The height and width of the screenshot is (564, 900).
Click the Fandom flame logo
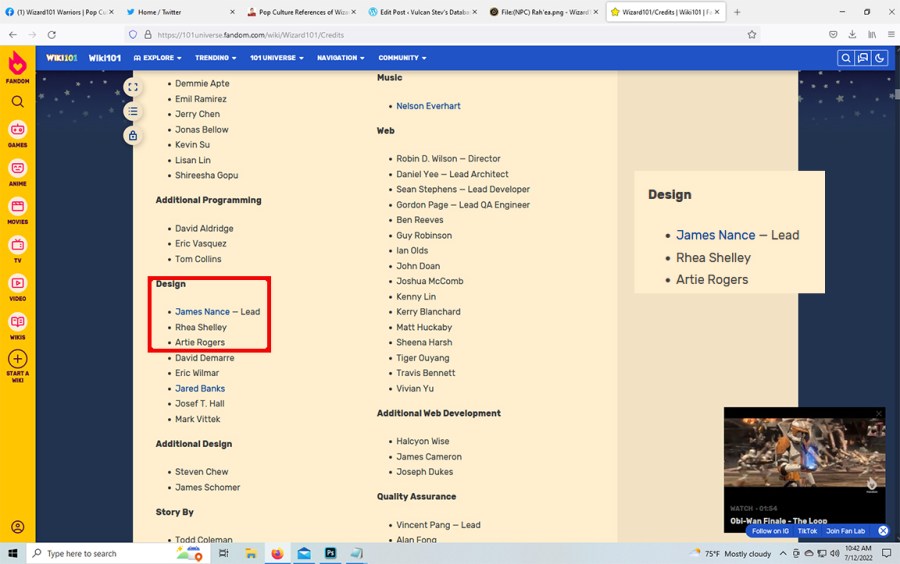[17, 66]
